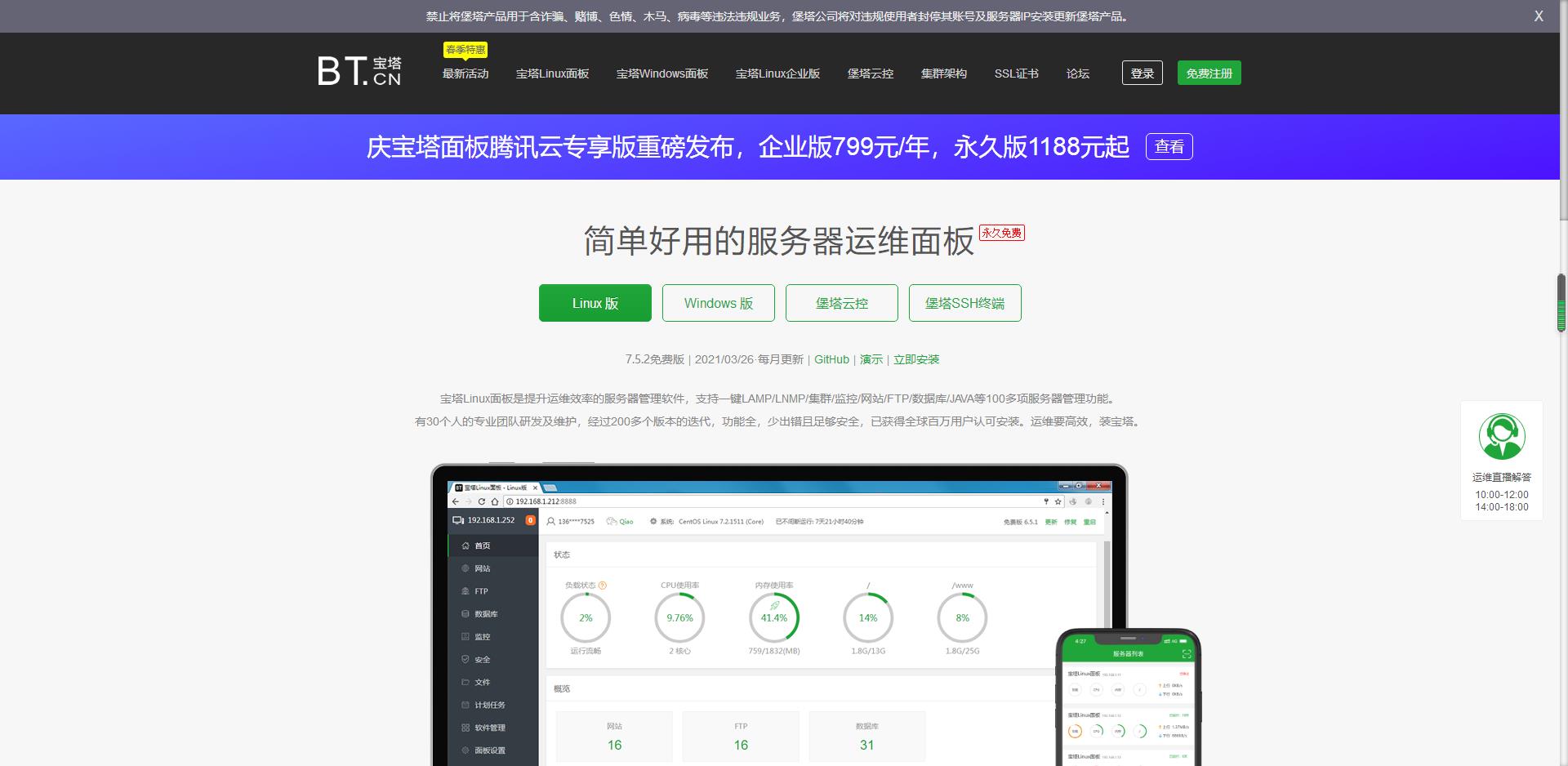Click the Tencent Cloud promotion banner headline
The image size is (1568, 766).
tap(748, 147)
